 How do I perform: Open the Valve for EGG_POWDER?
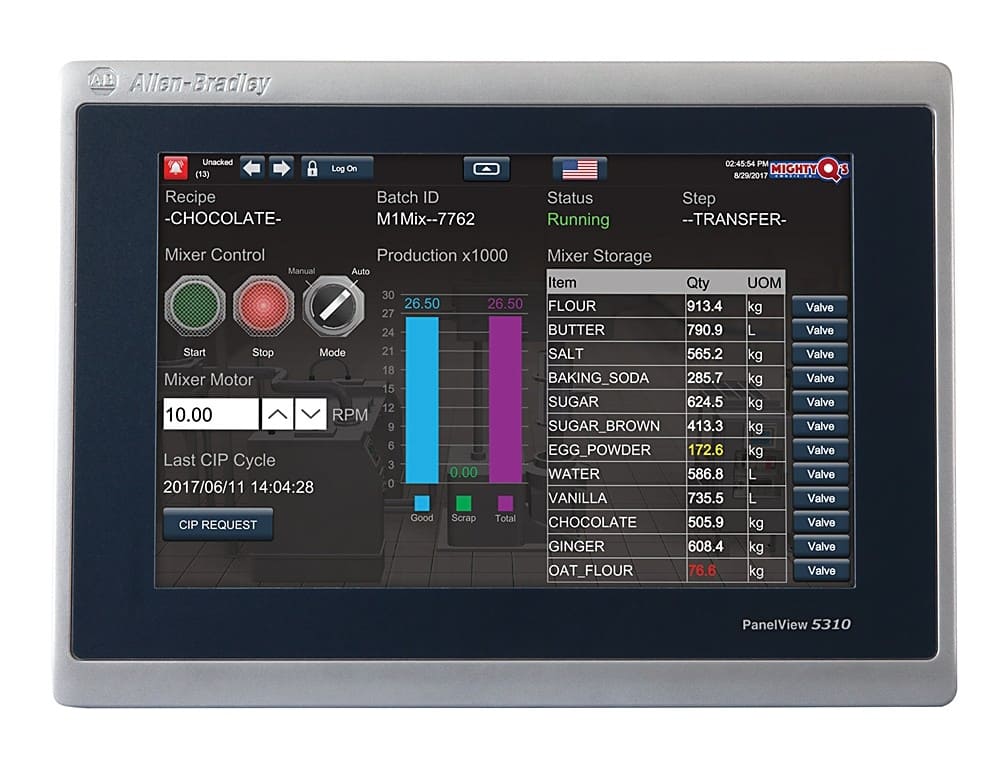pyautogui.click(x=820, y=450)
